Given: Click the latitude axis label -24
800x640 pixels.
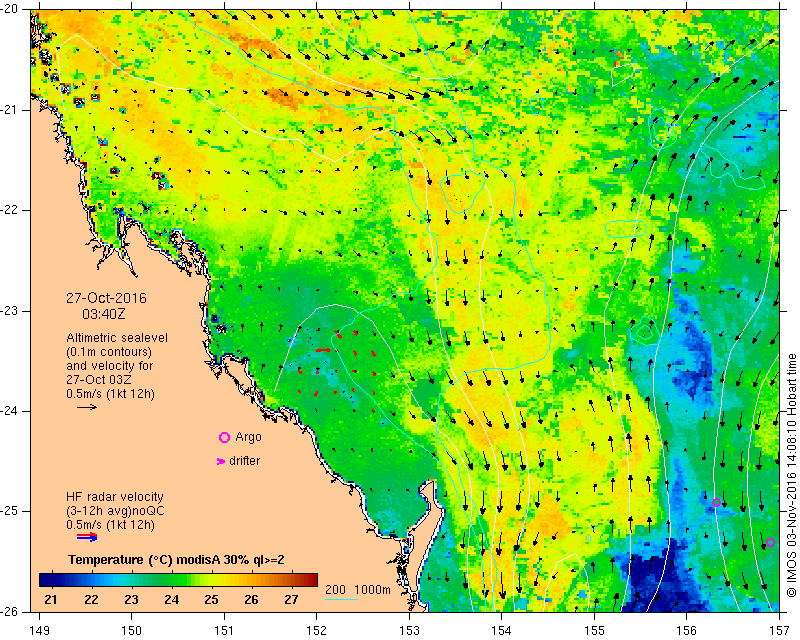Looking at the screenshot, I should coord(10,411).
